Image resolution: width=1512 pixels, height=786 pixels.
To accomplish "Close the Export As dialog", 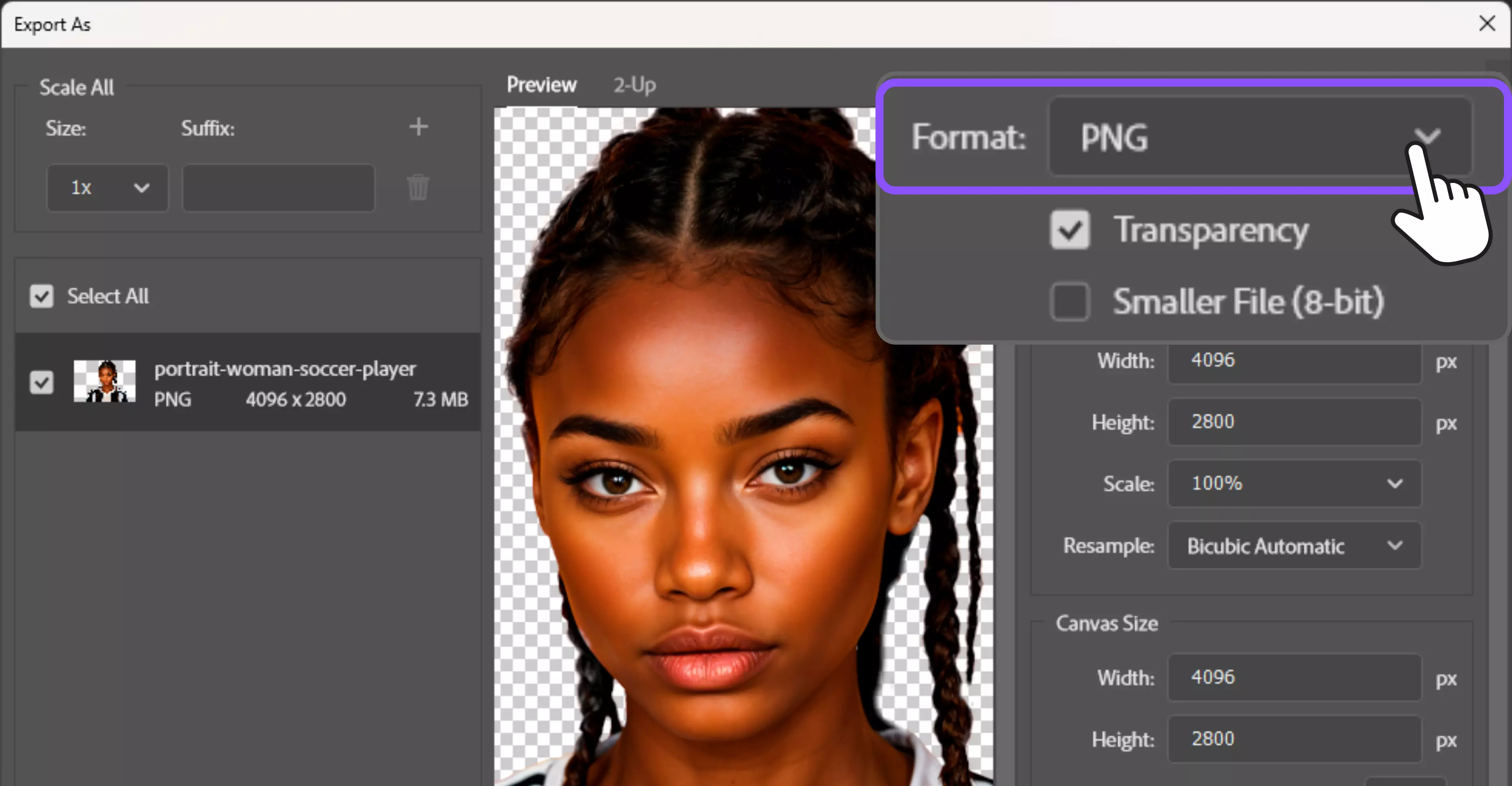I will [x=1487, y=23].
